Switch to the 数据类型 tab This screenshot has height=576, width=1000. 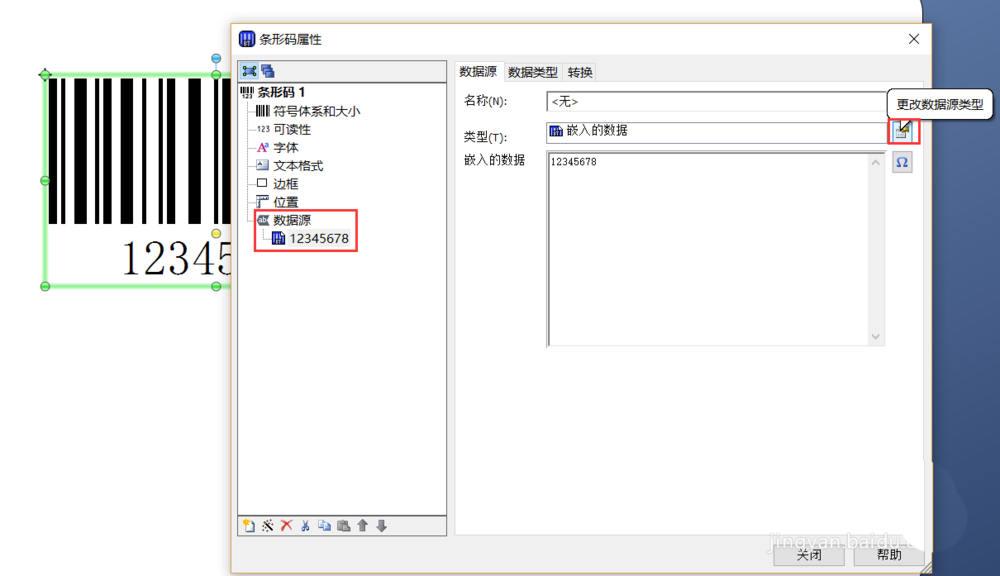point(533,73)
